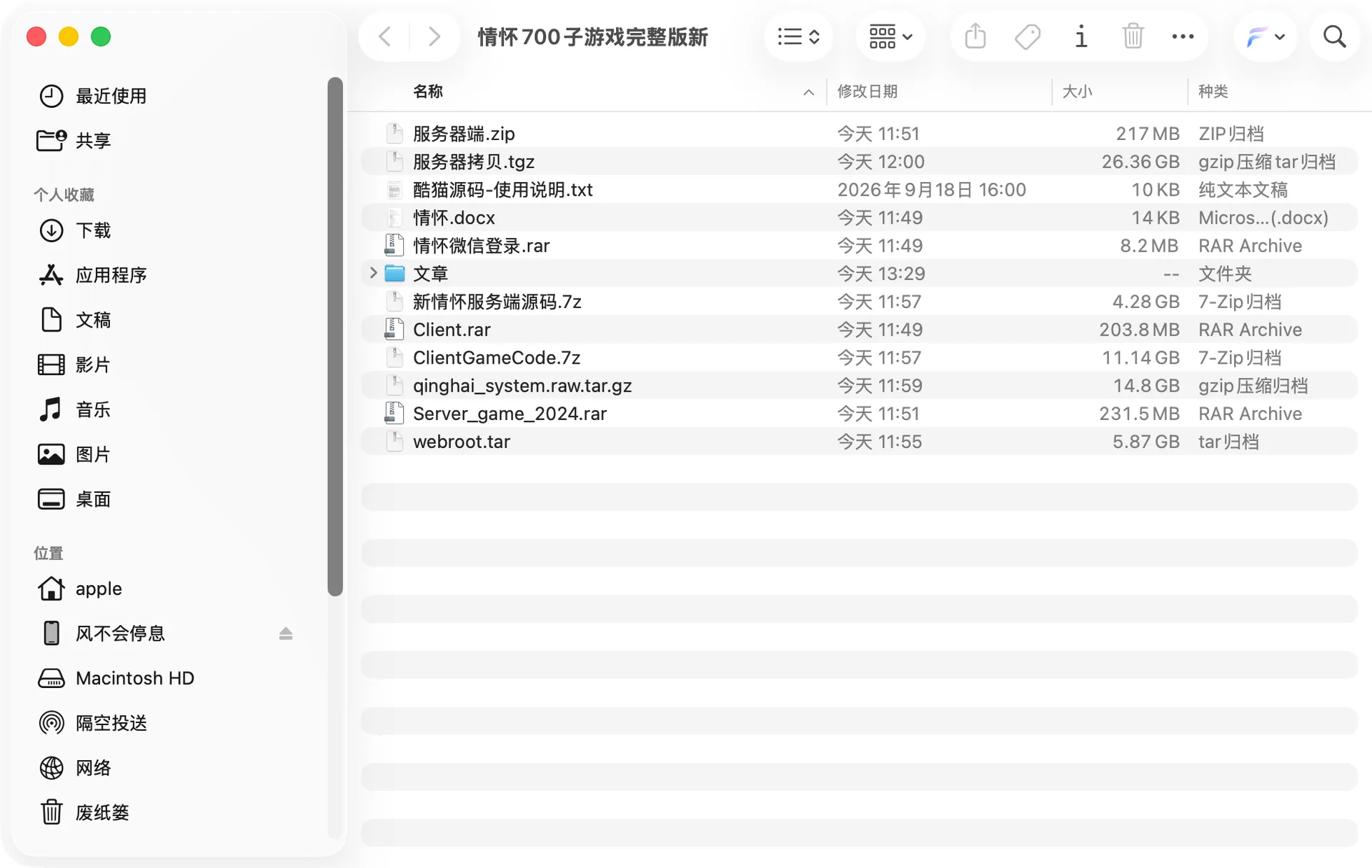The image size is (1372, 868).
Task: Go back with the left chevron button
Action: [384, 36]
